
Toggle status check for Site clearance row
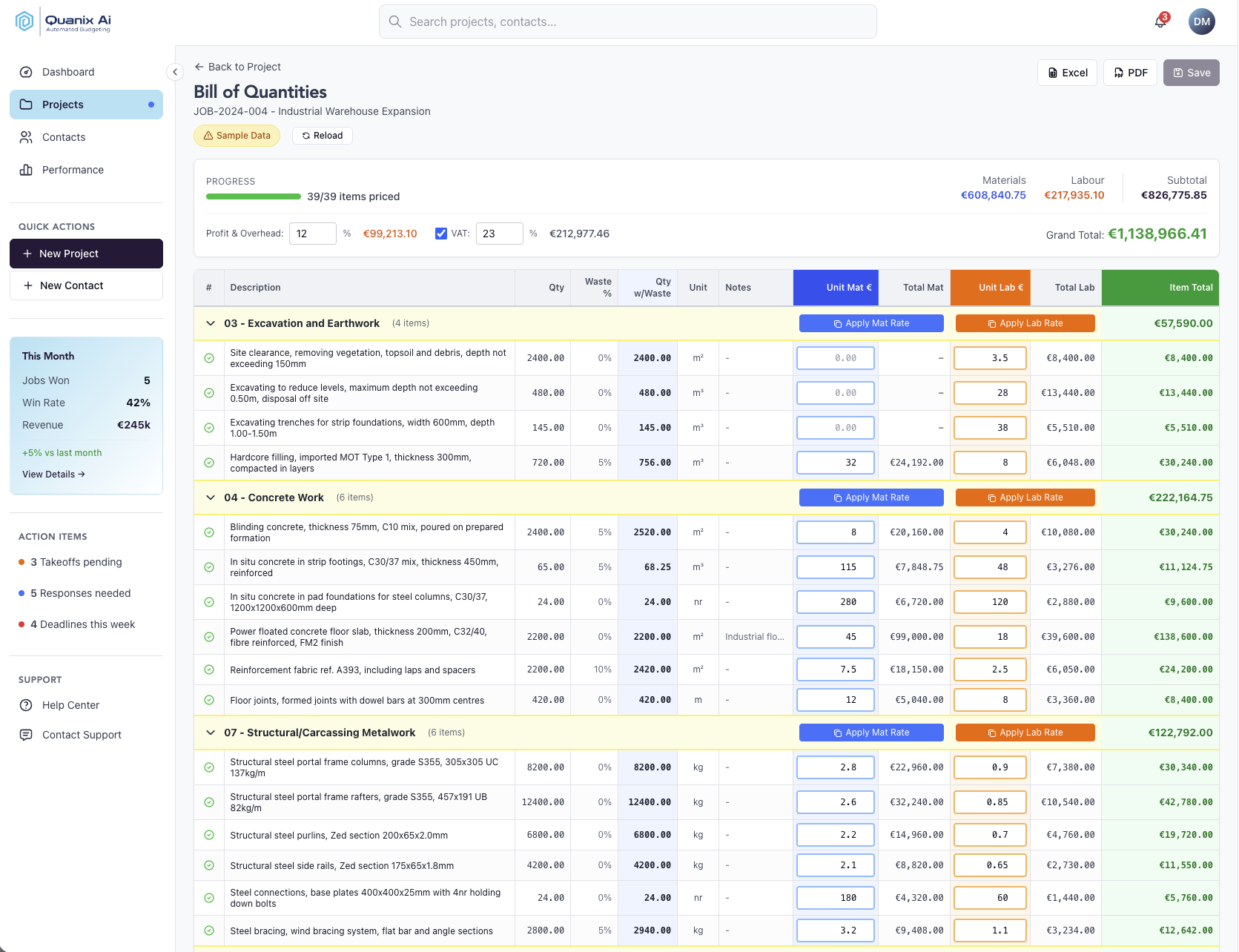tap(209, 358)
